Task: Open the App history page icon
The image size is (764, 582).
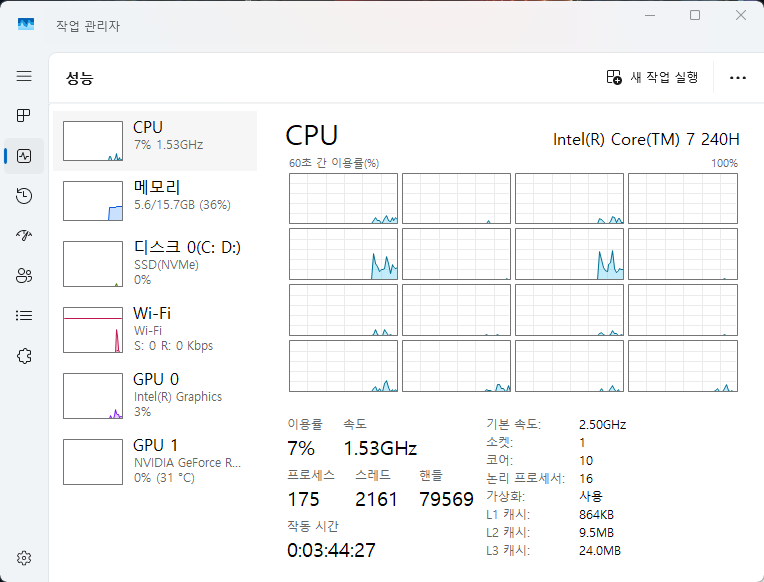Action: 24,196
